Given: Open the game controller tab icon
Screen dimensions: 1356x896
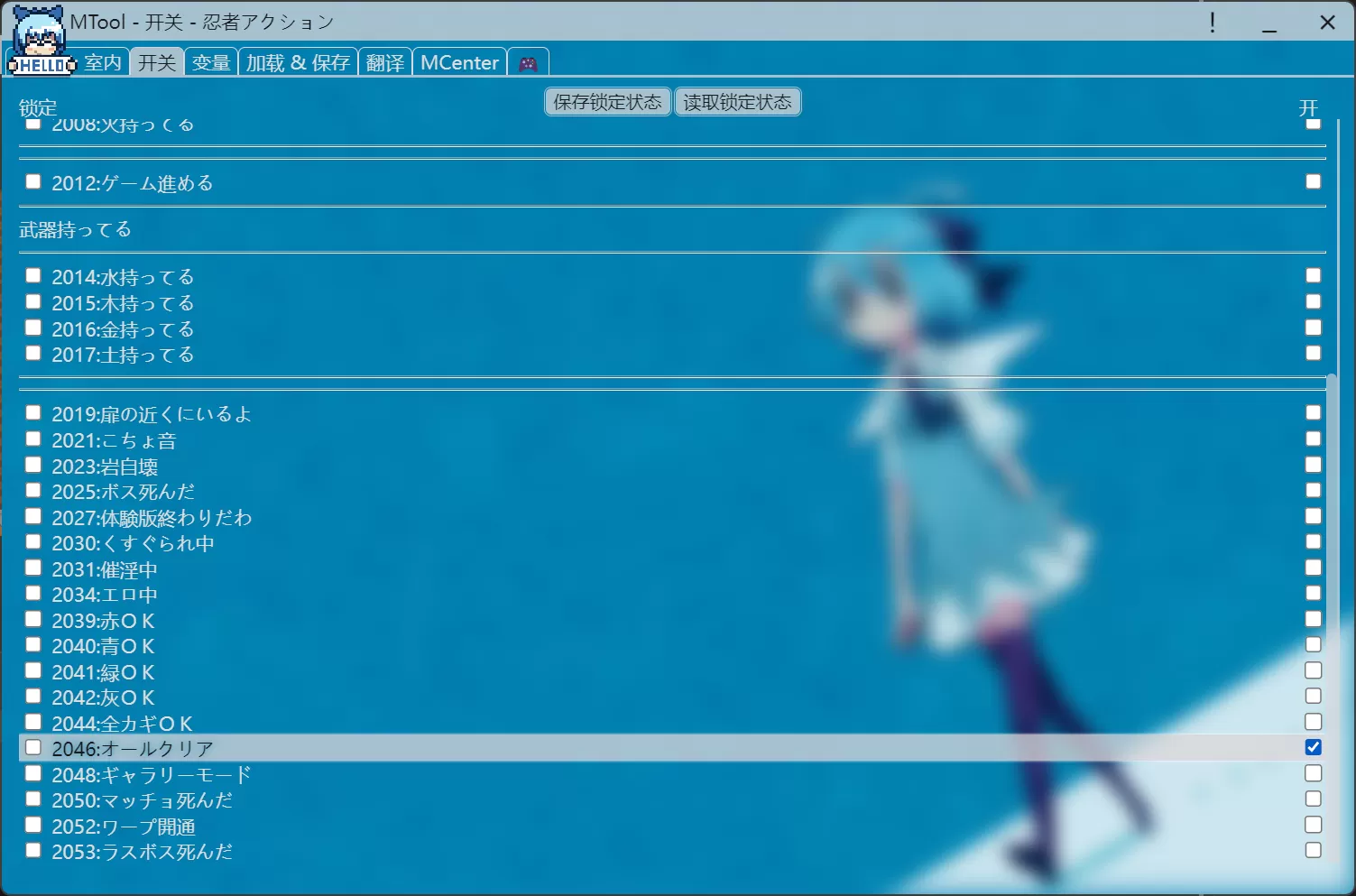Looking at the screenshot, I should pos(528,63).
